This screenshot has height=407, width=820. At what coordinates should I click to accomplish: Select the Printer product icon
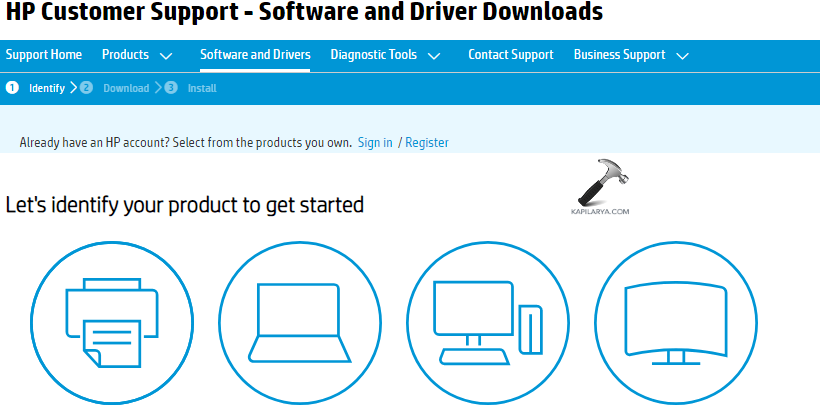[112, 323]
